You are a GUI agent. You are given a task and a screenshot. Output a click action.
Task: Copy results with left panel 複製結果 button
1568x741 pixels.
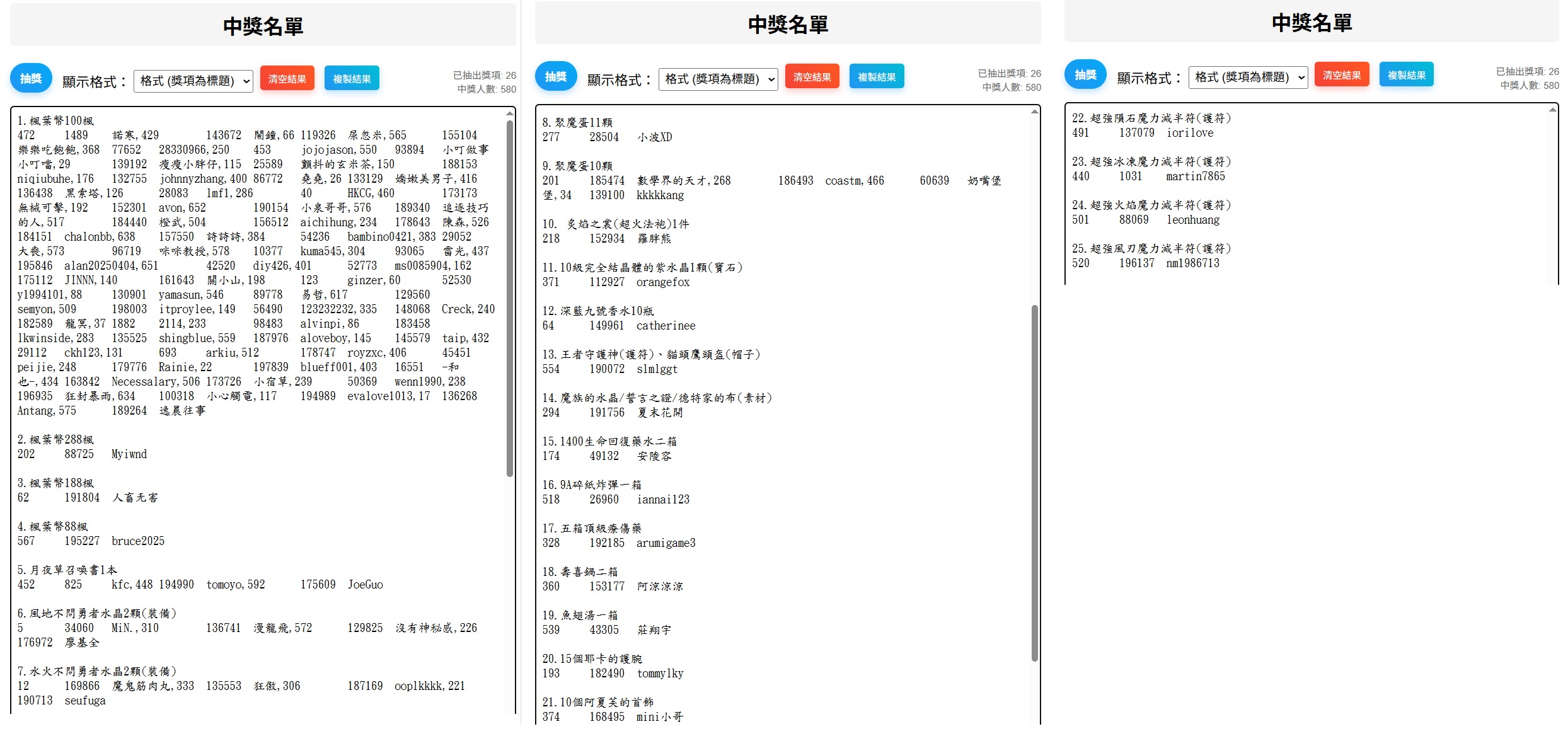pyautogui.click(x=352, y=79)
